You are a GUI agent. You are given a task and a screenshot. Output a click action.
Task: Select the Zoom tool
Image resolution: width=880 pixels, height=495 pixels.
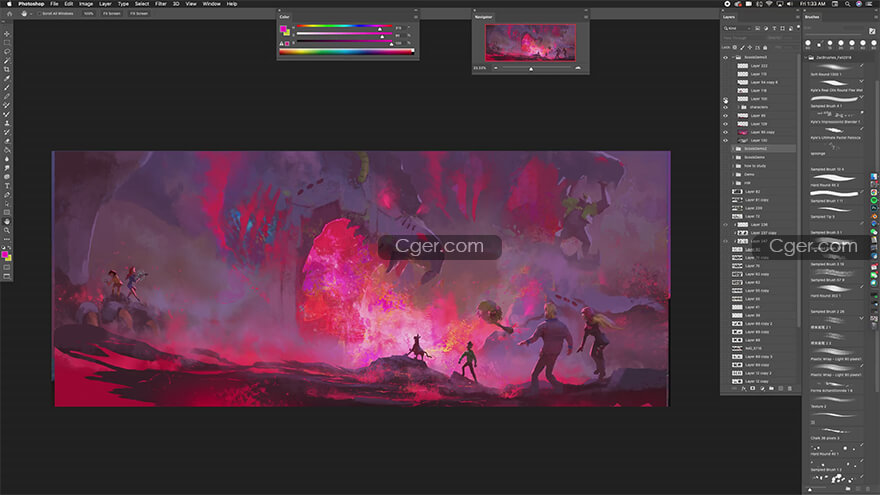(x=7, y=230)
